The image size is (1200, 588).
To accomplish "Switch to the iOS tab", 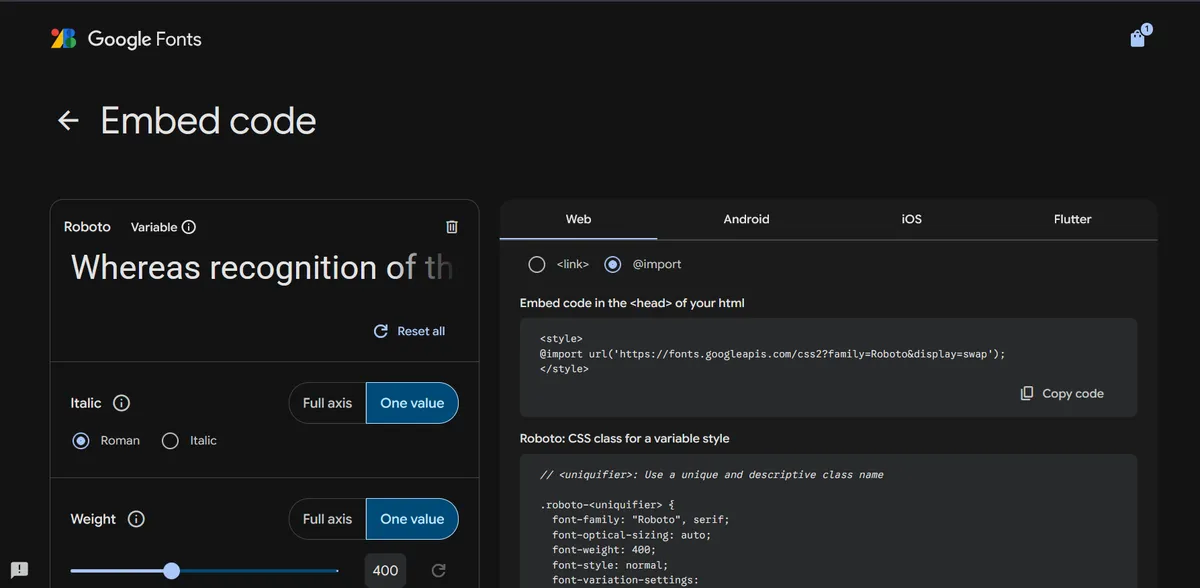I will [911, 219].
